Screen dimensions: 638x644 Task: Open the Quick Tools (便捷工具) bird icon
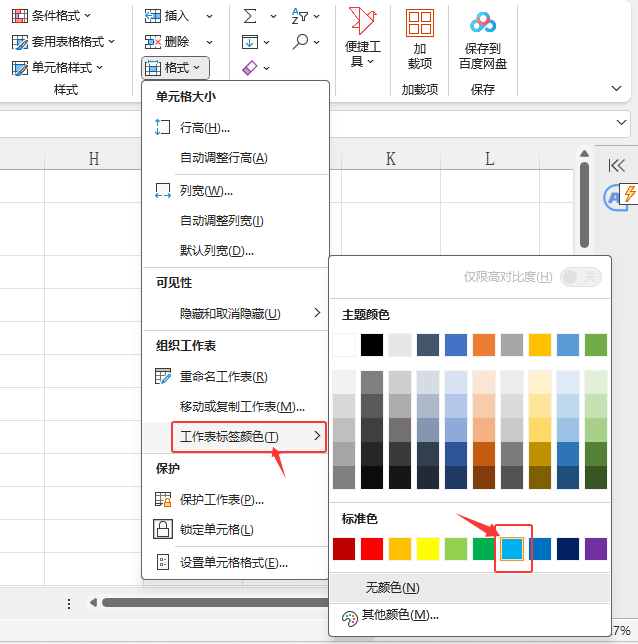point(363,21)
